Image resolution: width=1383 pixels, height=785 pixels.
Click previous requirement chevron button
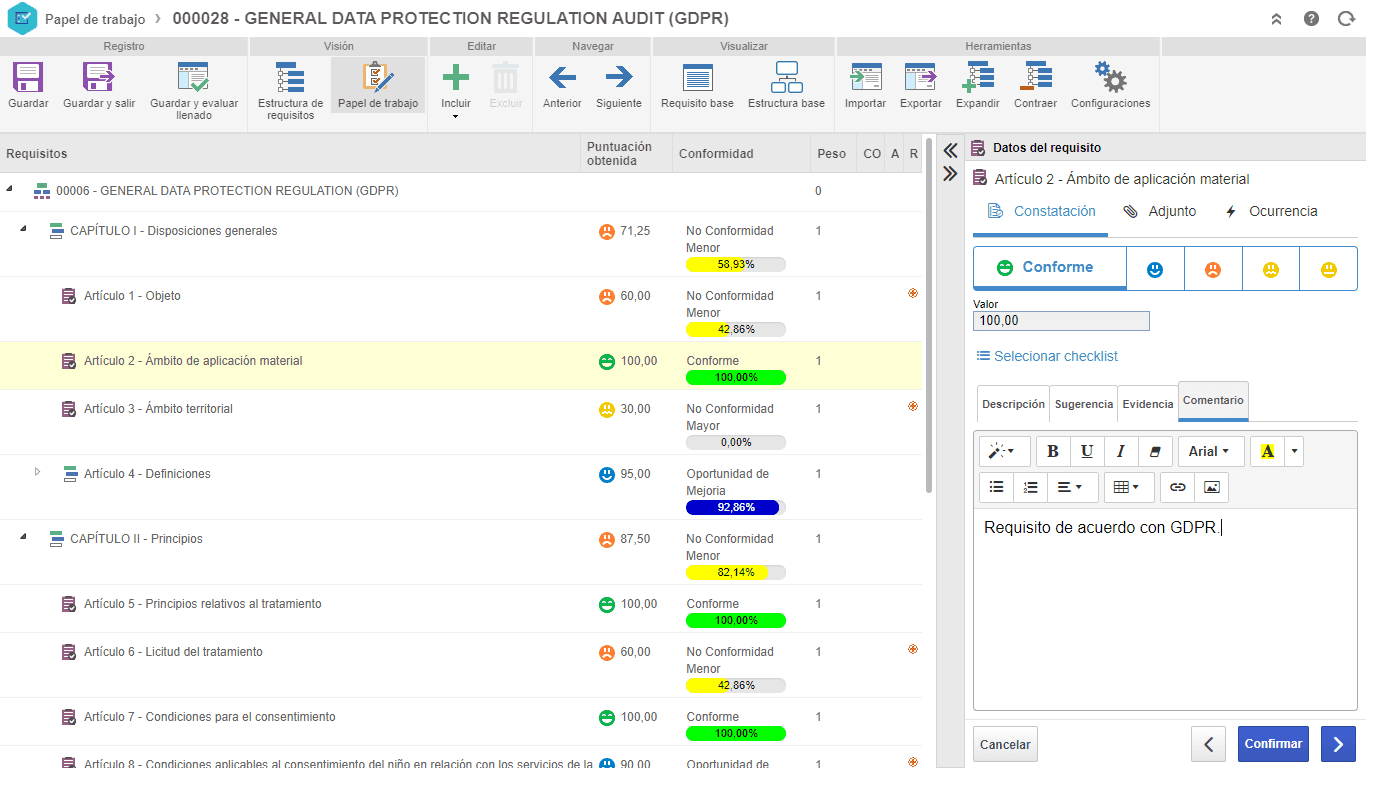tap(1208, 744)
